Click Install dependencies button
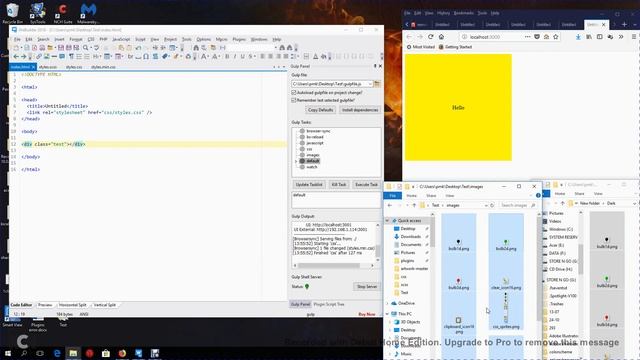 coord(360,110)
